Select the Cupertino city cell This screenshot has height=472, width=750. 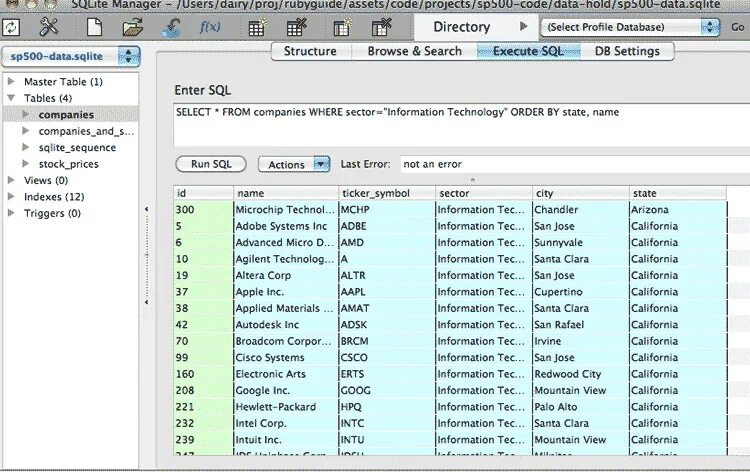[x=581, y=292]
